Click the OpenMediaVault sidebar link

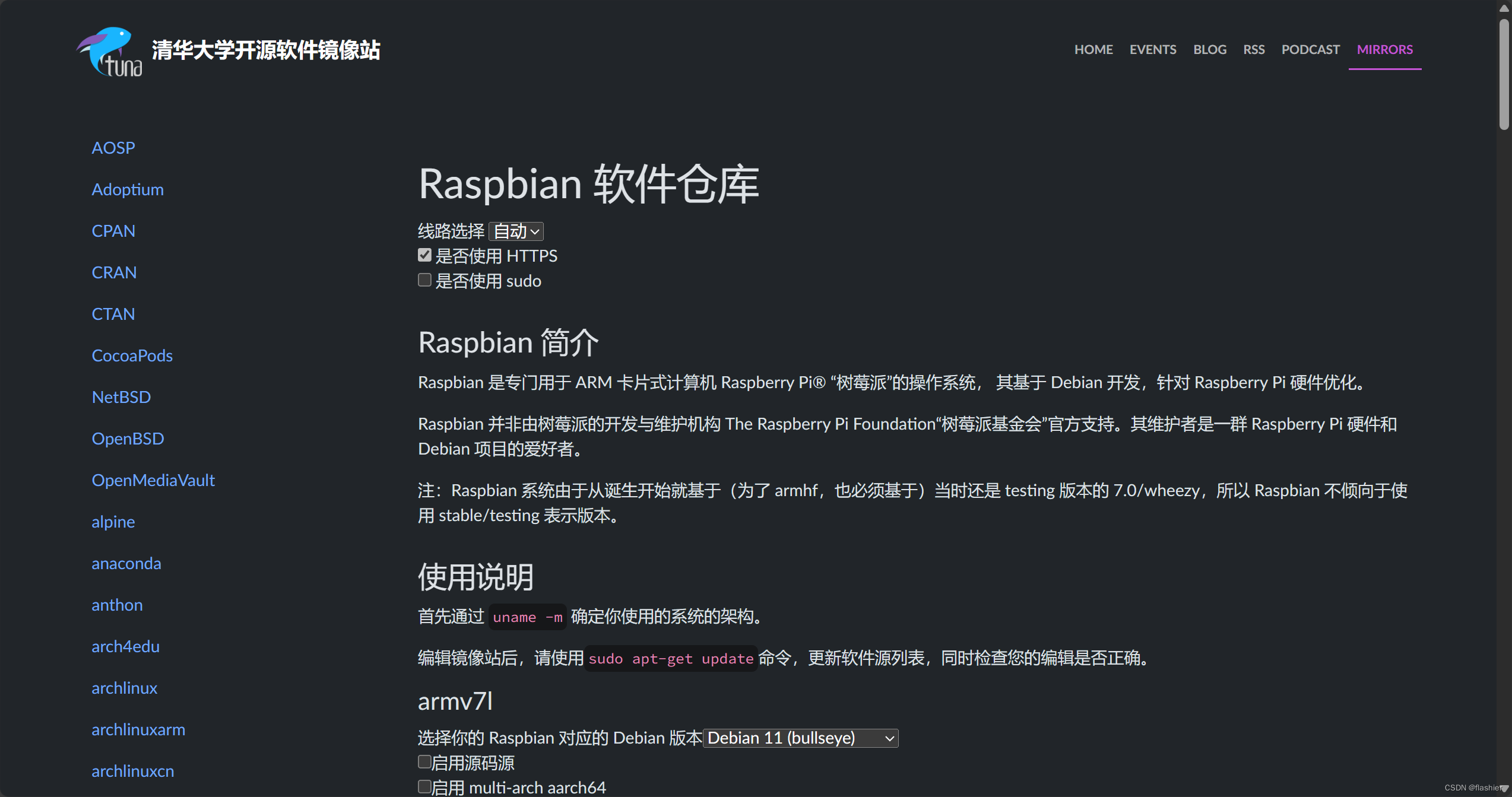[x=153, y=480]
